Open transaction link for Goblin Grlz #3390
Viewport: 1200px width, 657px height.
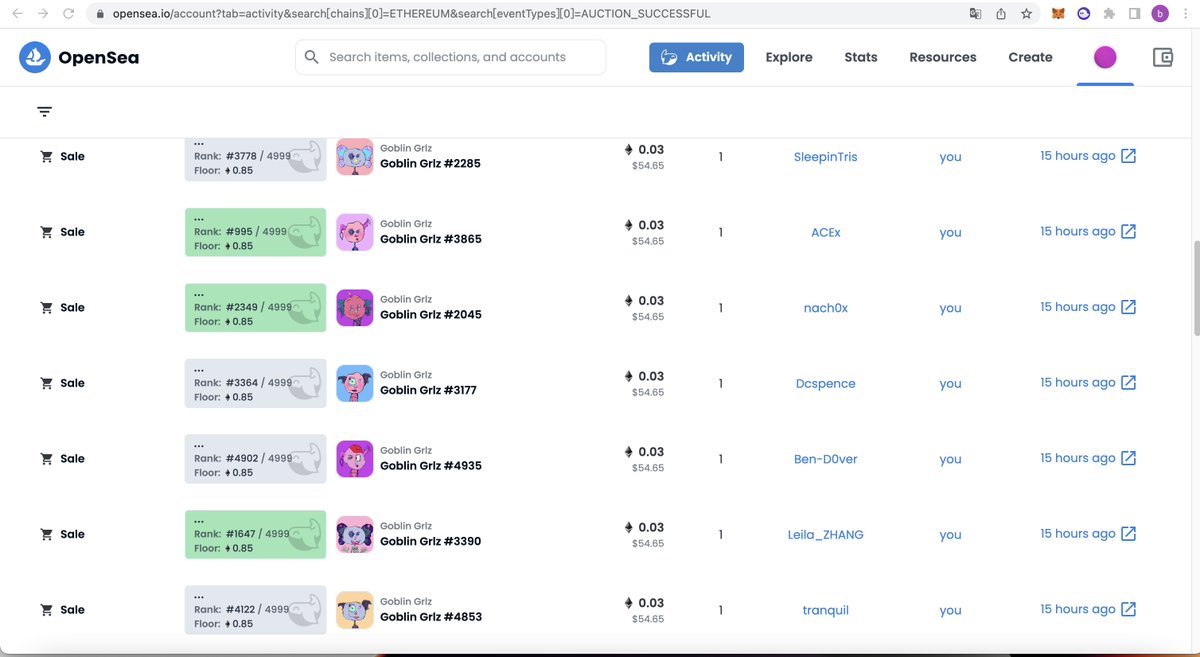[1128, 533]
